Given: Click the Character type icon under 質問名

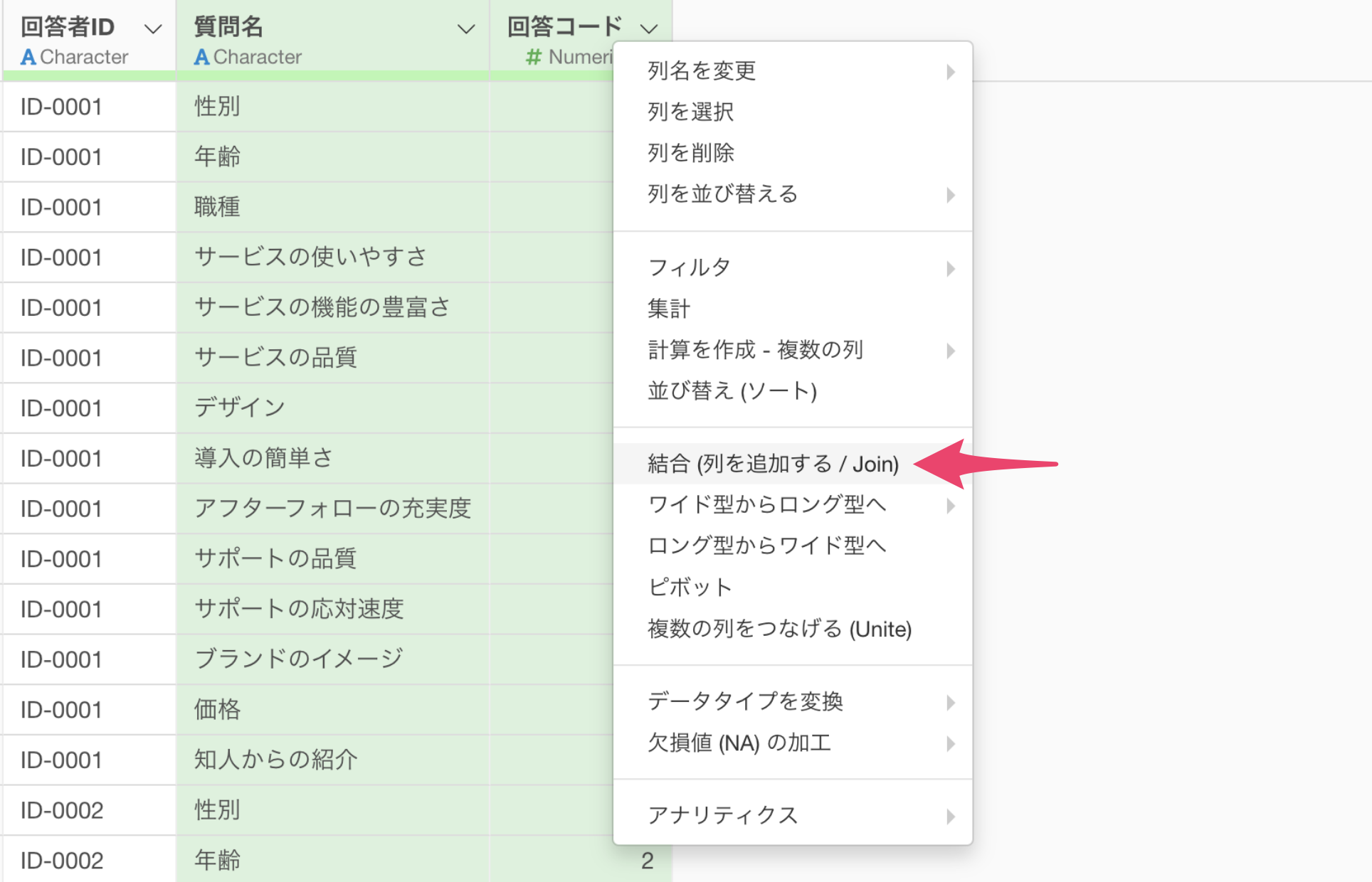Looking at the screenshot, I should [201, 57].
